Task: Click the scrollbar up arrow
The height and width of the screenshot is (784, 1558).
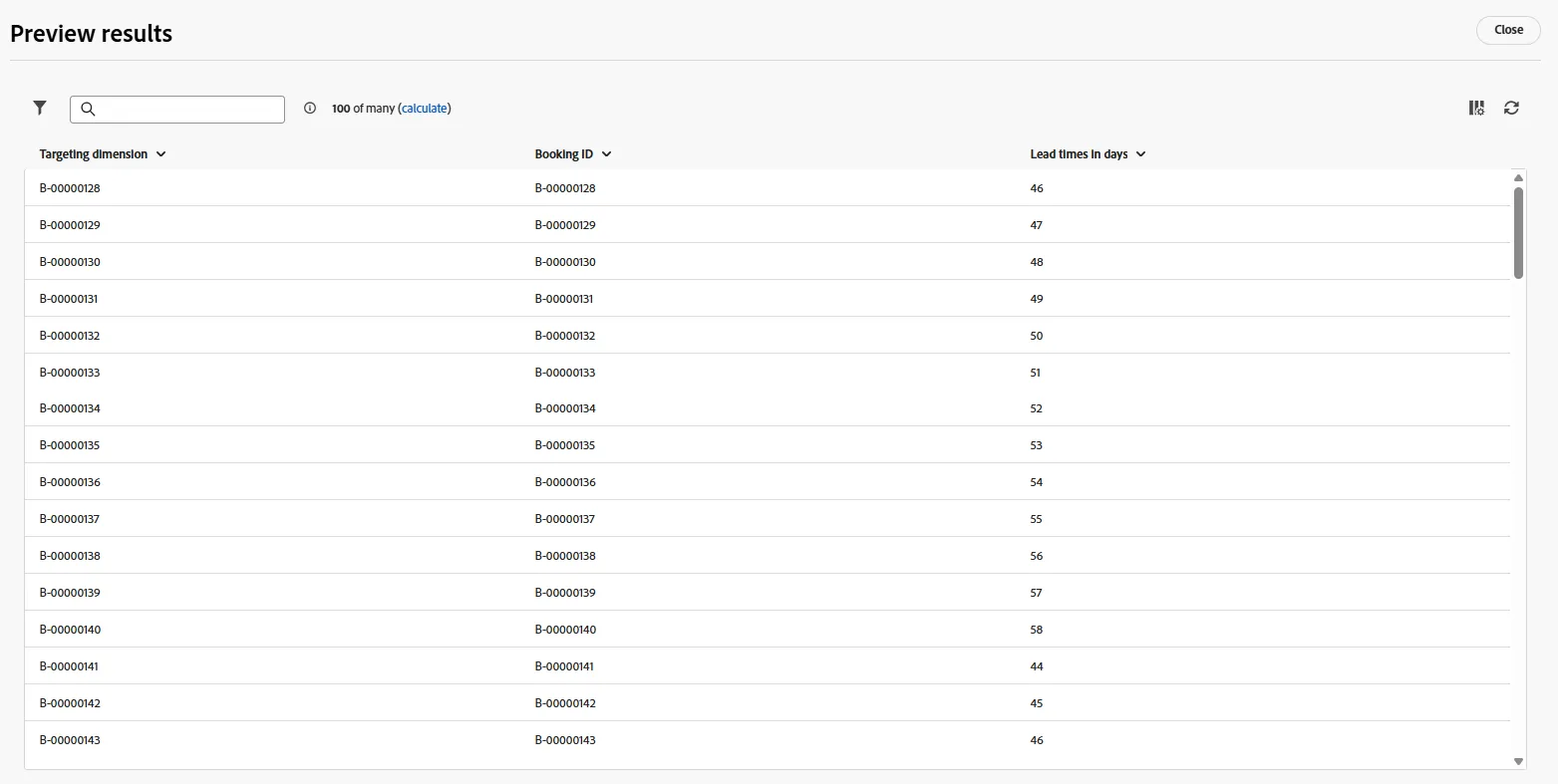Action: [1519, 177]
